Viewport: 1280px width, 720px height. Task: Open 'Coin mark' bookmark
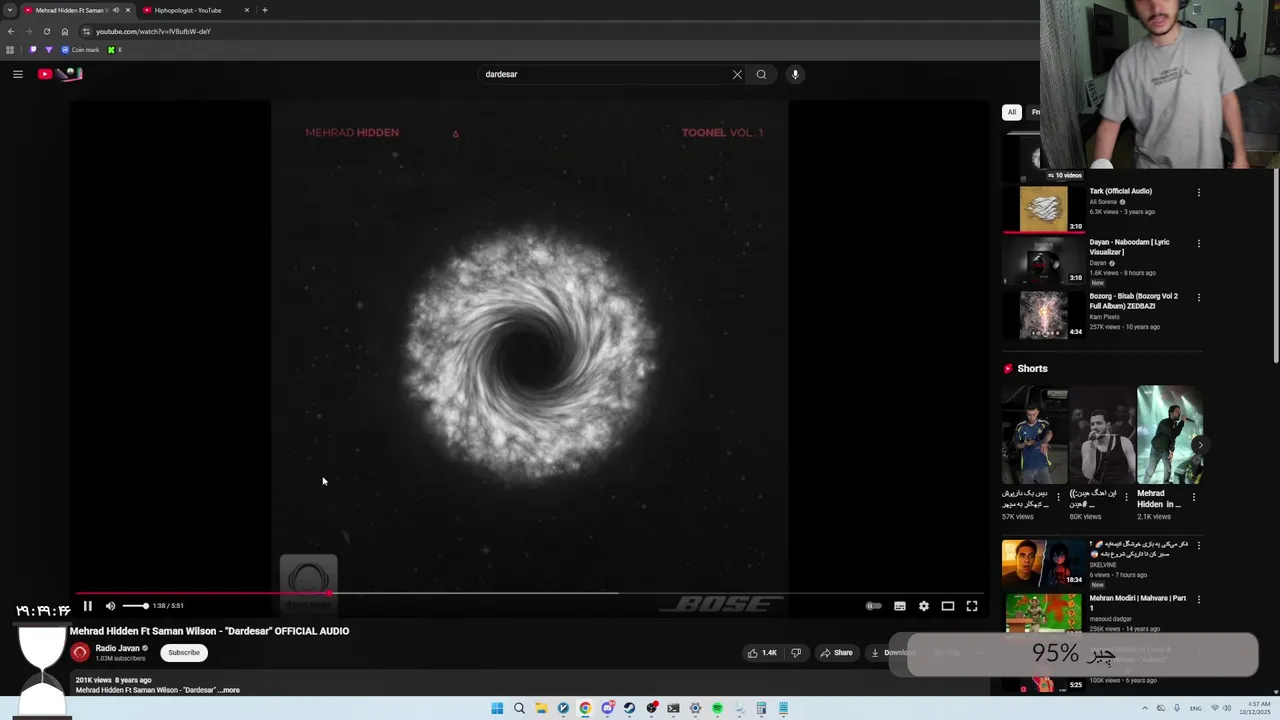point(80,50)
